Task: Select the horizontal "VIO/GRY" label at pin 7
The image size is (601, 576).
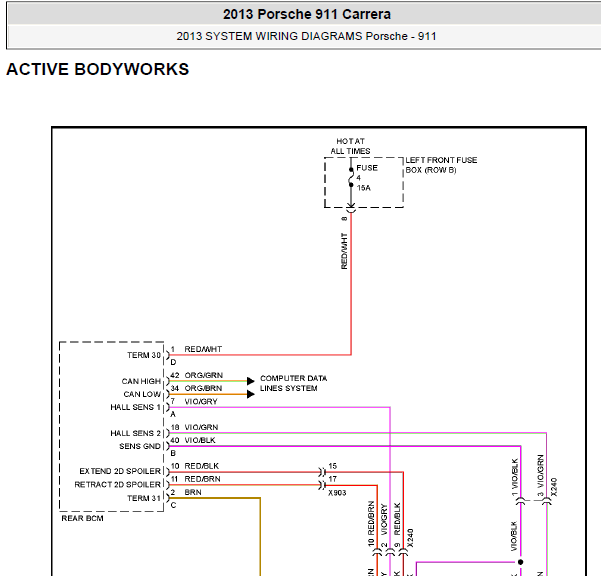Action: (x=201, y=401)
